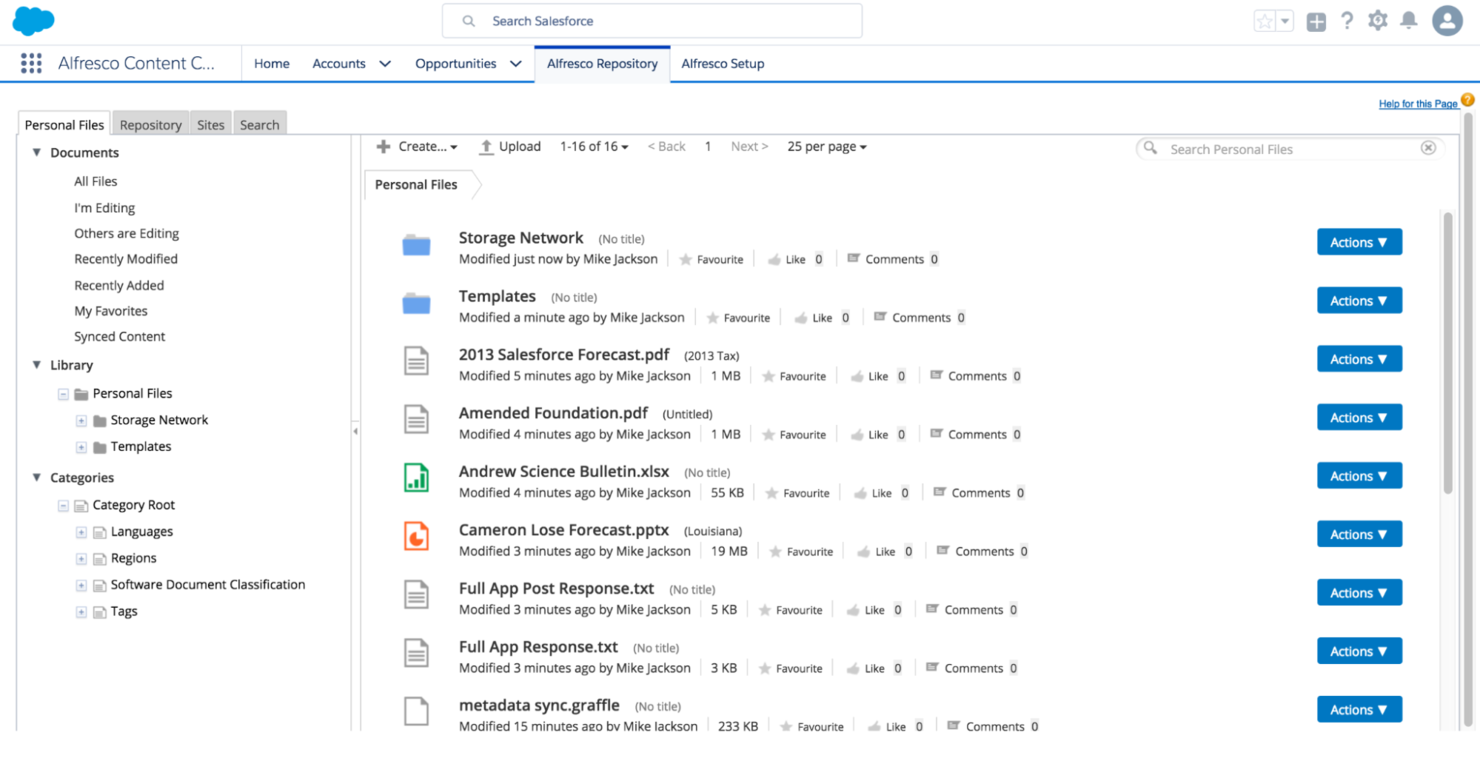Image resolution: width=1480 pixels, height=761 pixels.
Task: Collapse the left panel via splitter arrow
Action: 356,431
